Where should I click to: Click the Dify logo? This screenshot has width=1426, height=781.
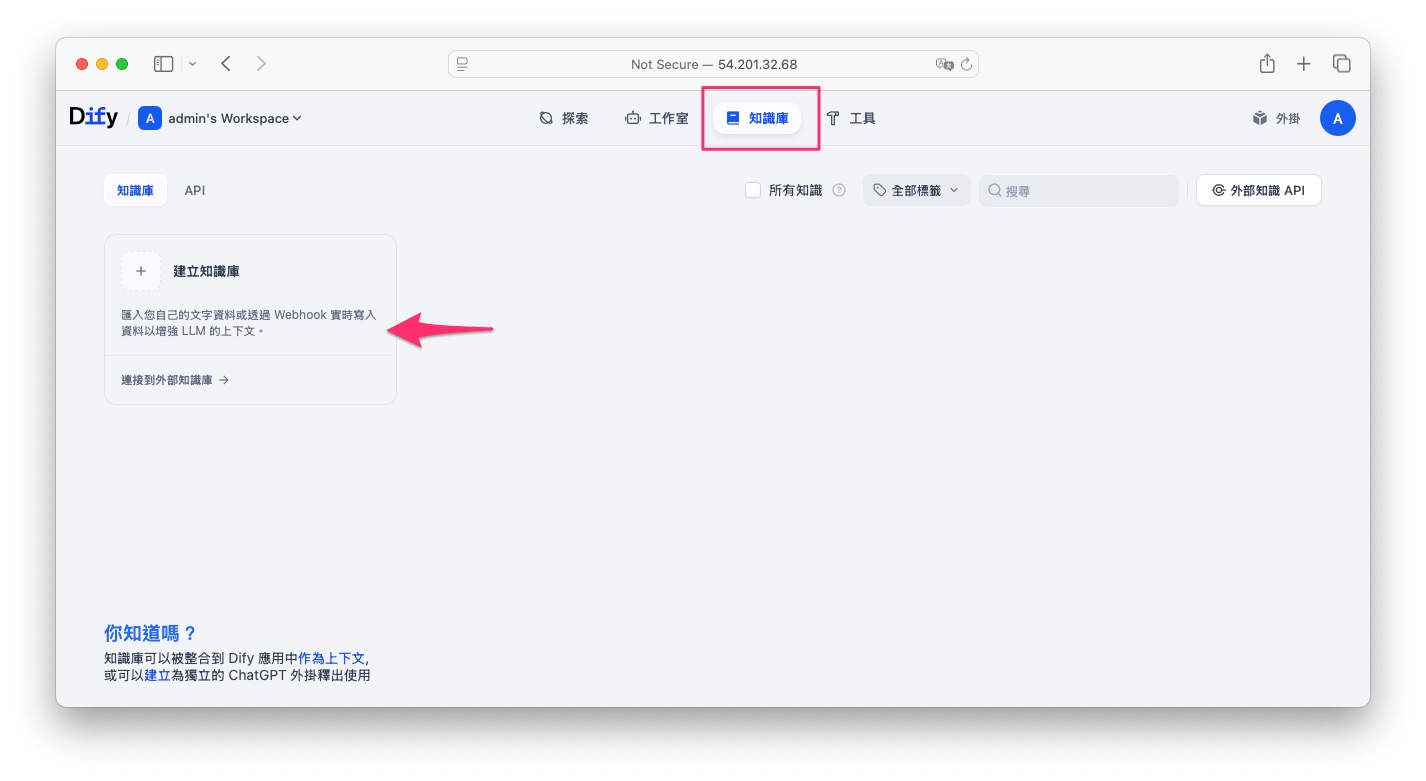coord(93,118)
